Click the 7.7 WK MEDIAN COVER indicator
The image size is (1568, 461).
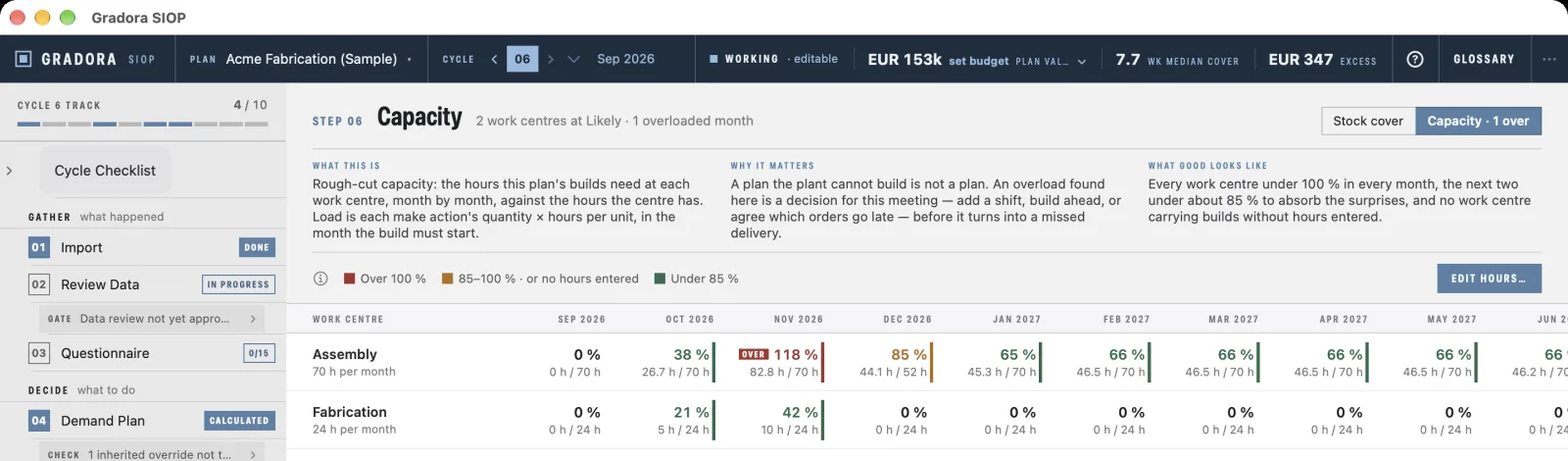point(1177,59)
